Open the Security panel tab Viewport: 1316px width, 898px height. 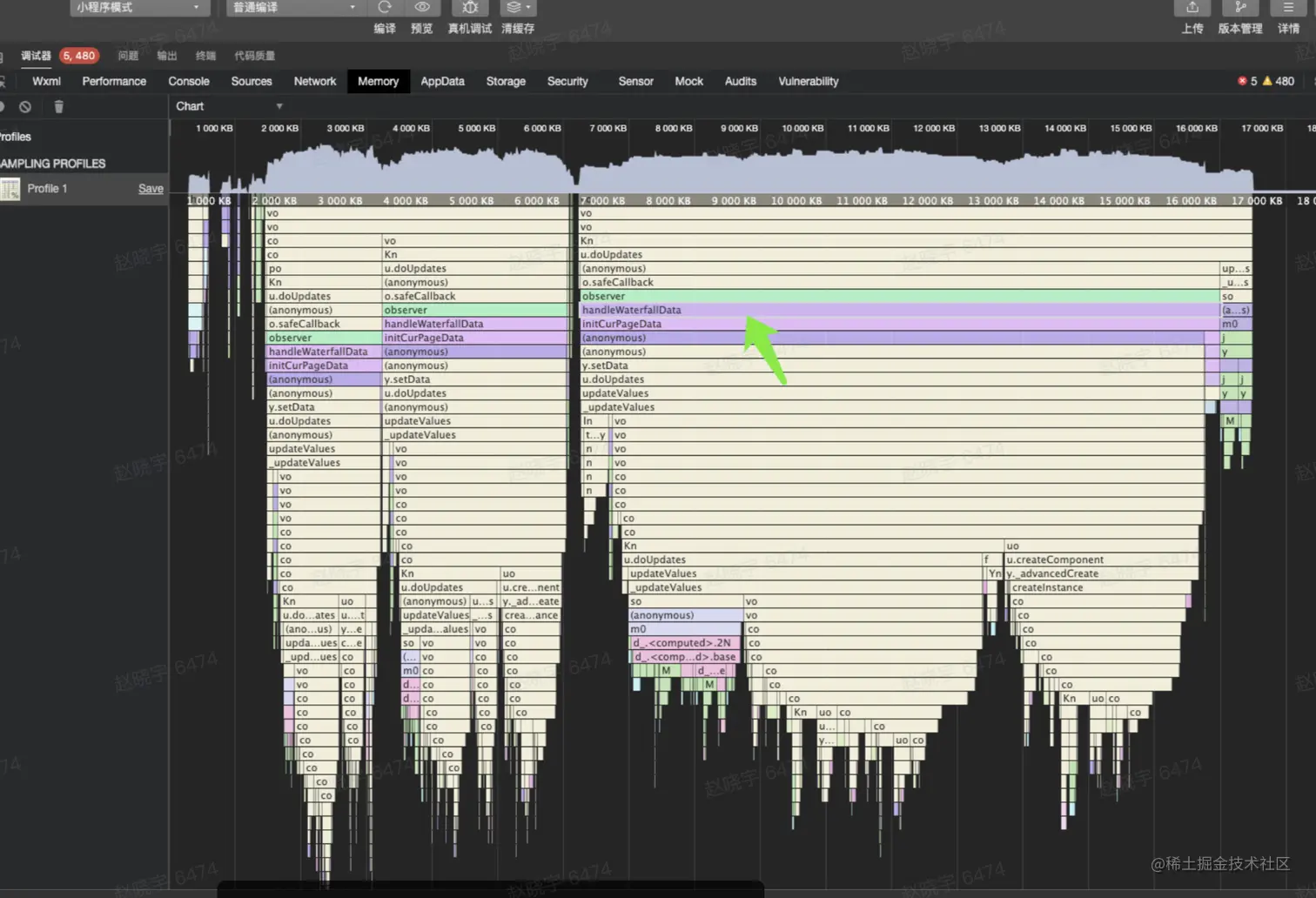click(x=567, y=82)
